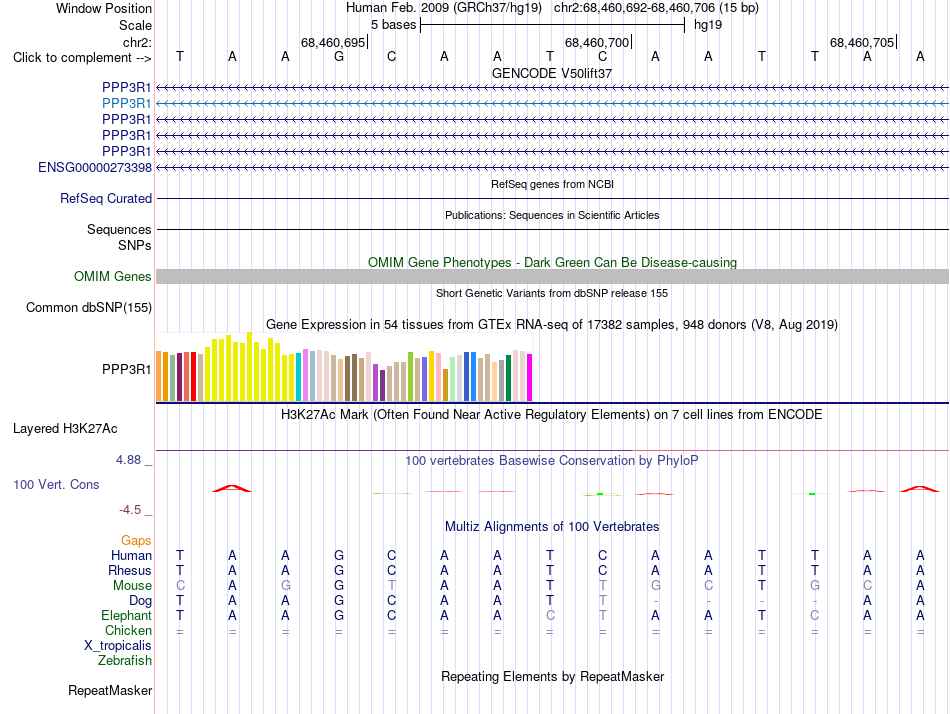The image size is (950, 714).
Task: Click the magenta bar in GTEx expression chart
Action: (530, 378)
